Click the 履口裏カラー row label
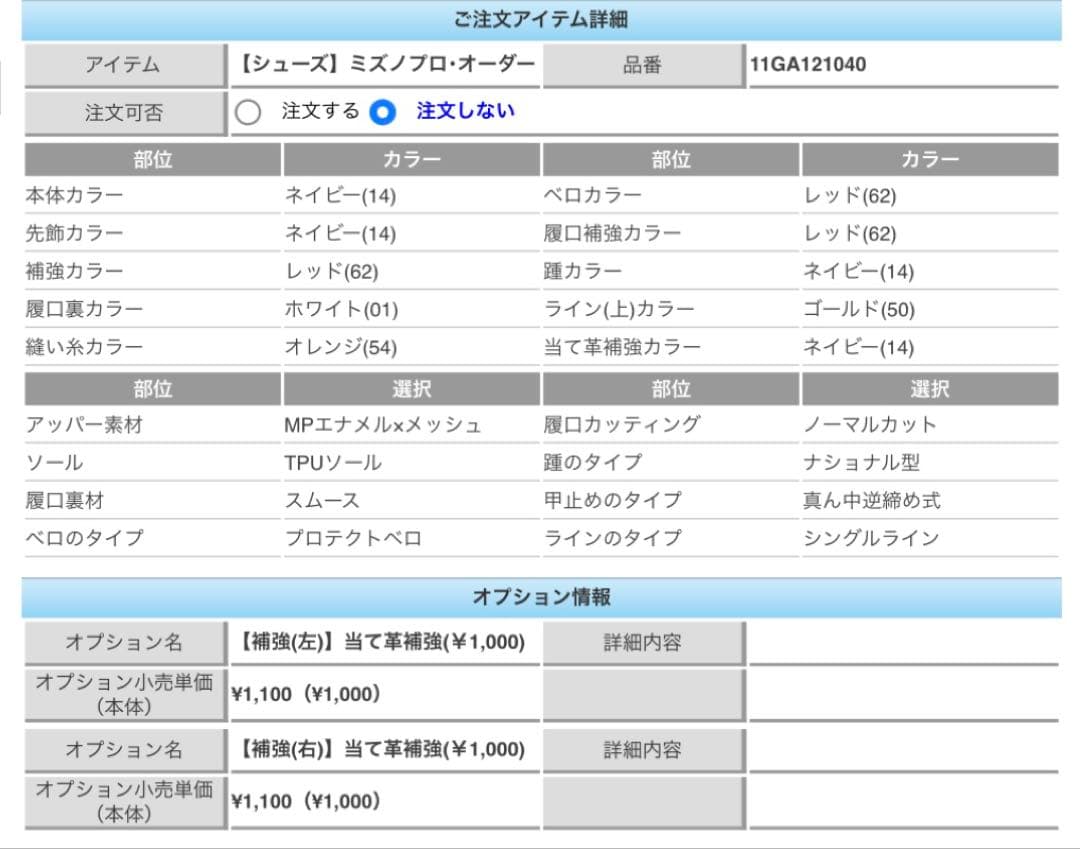1080x849 pixels. click(x=84, y=309)
